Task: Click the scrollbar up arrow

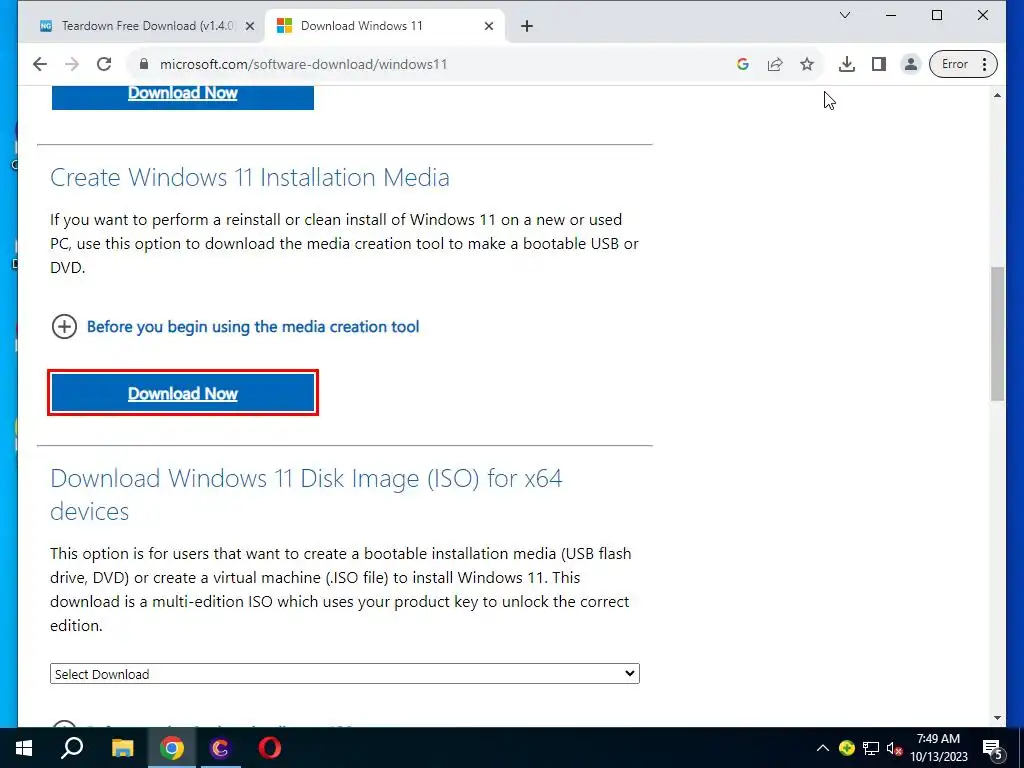Action: (997, 95)
